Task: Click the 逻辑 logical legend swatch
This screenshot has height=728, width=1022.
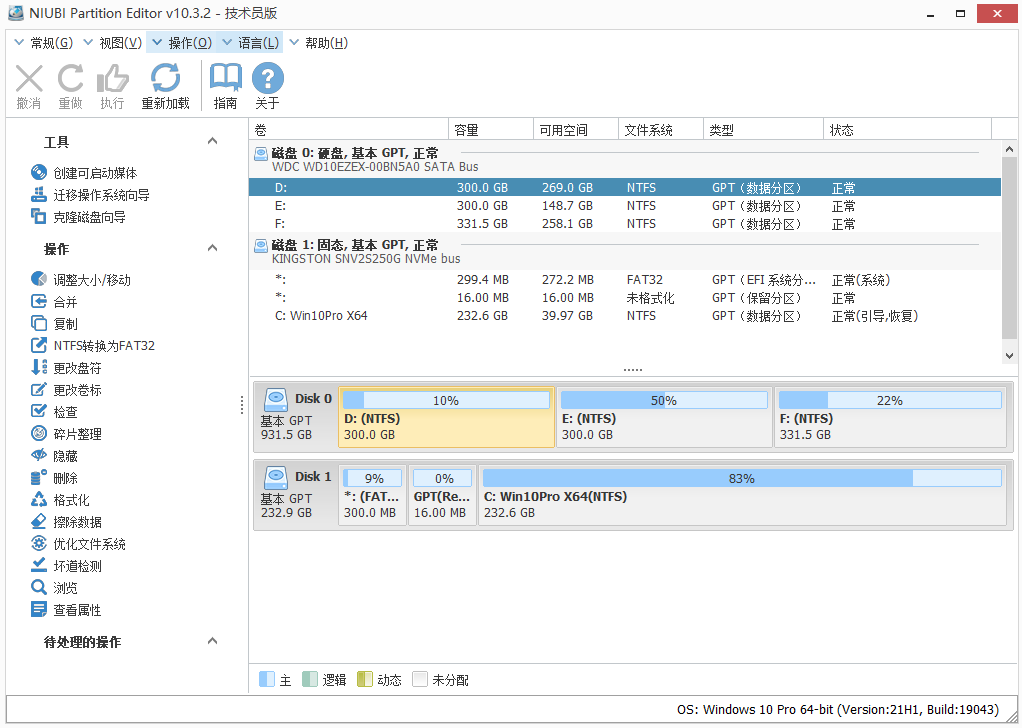Action: [310, 679]
